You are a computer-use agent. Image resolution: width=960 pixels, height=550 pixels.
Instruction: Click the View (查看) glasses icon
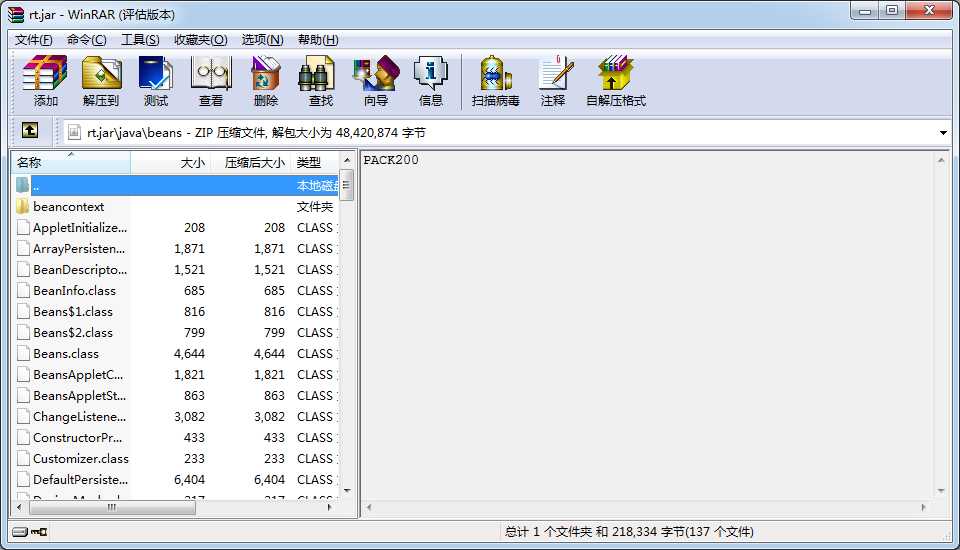211,81
